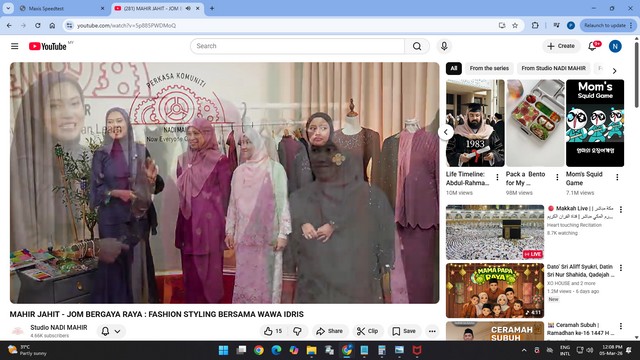Save the video to a playlist
The image size is (640, 360).
point(404,331)
